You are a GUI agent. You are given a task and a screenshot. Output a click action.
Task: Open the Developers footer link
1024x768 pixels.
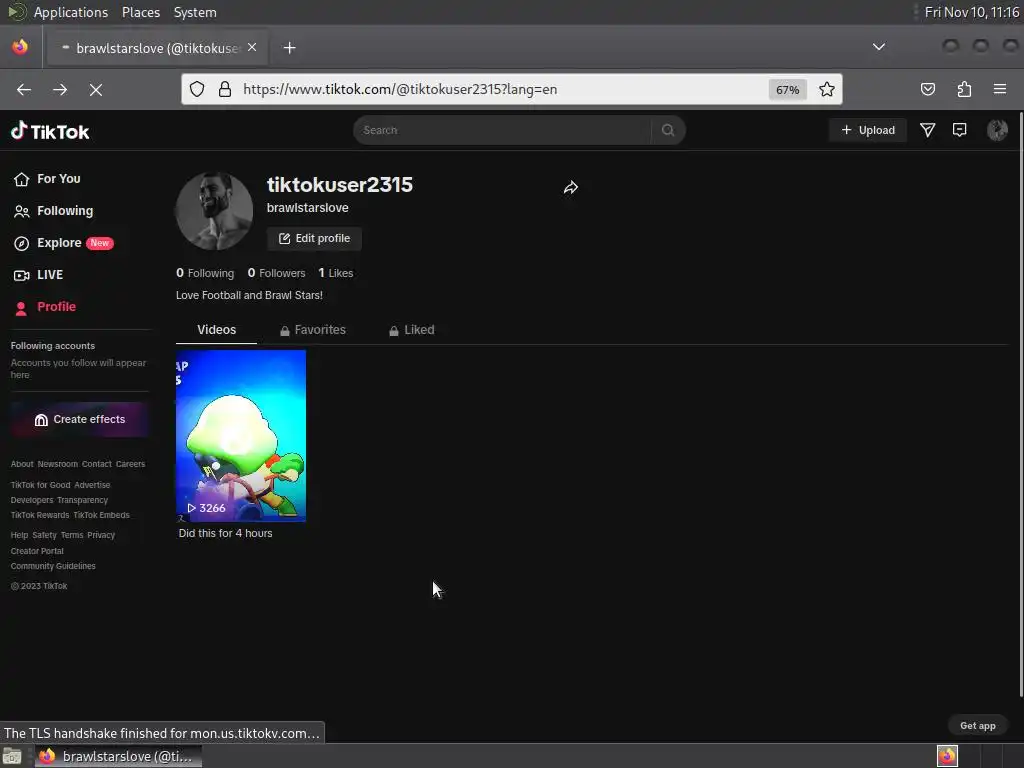click(32, 500)
